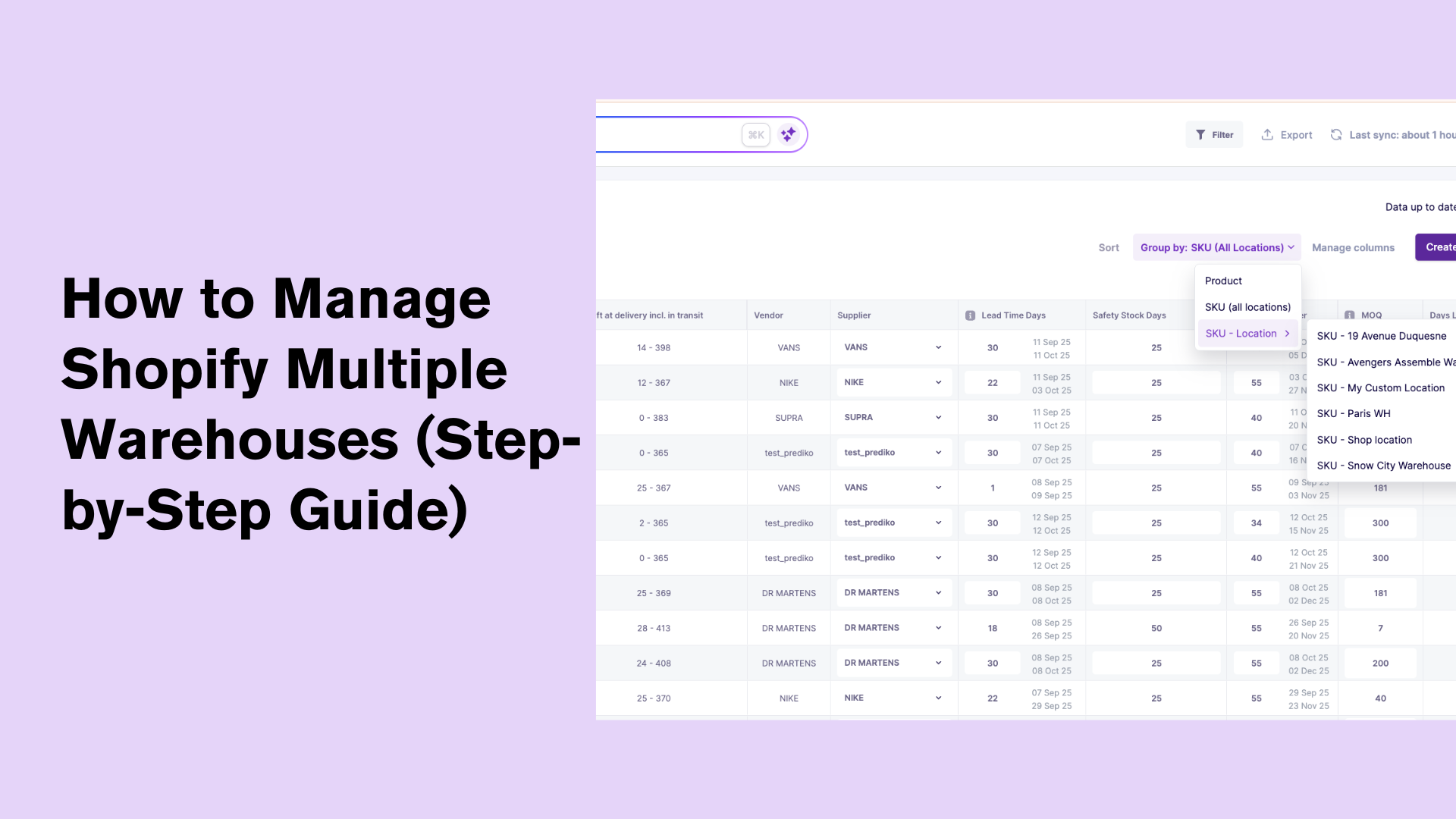Select Product grouping option
Screen dimensions: 1456x819
point(1223,281)
